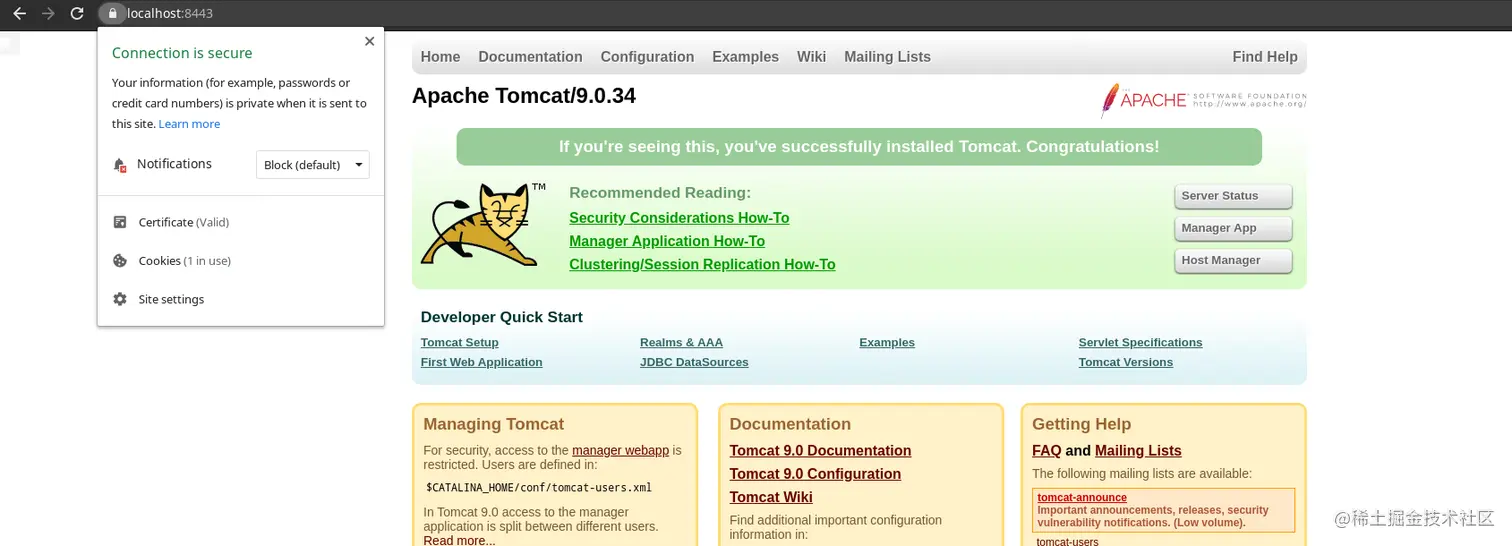Image resolution: width=1512 pixels, height=546 pixels.
Task: Open Tomcat Setup link
Action: click(460, 342)
